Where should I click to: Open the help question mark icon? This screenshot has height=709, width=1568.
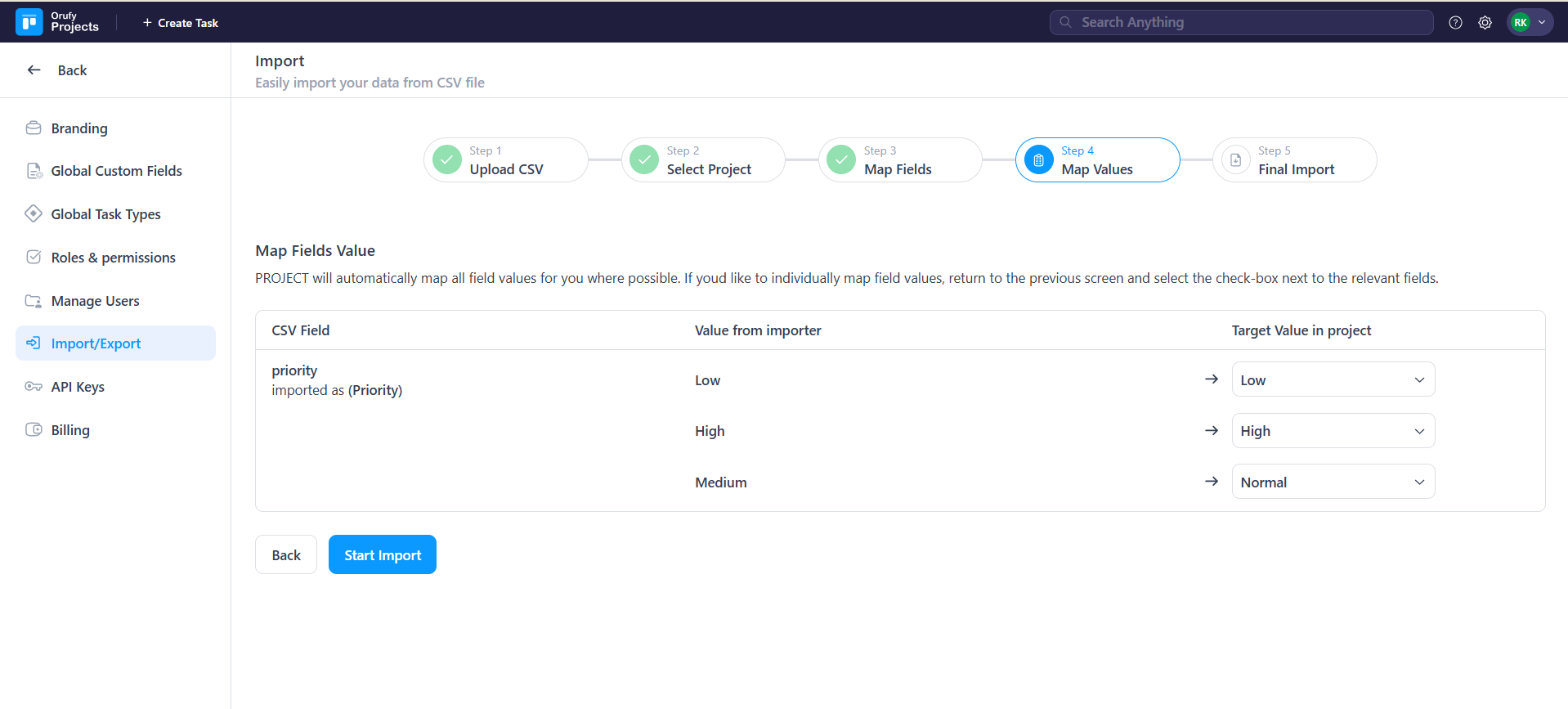1455,23
